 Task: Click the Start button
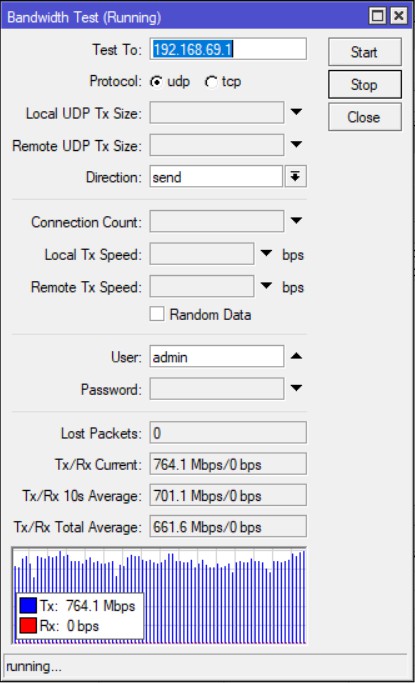pyautogui.click(x=364, y=52)
